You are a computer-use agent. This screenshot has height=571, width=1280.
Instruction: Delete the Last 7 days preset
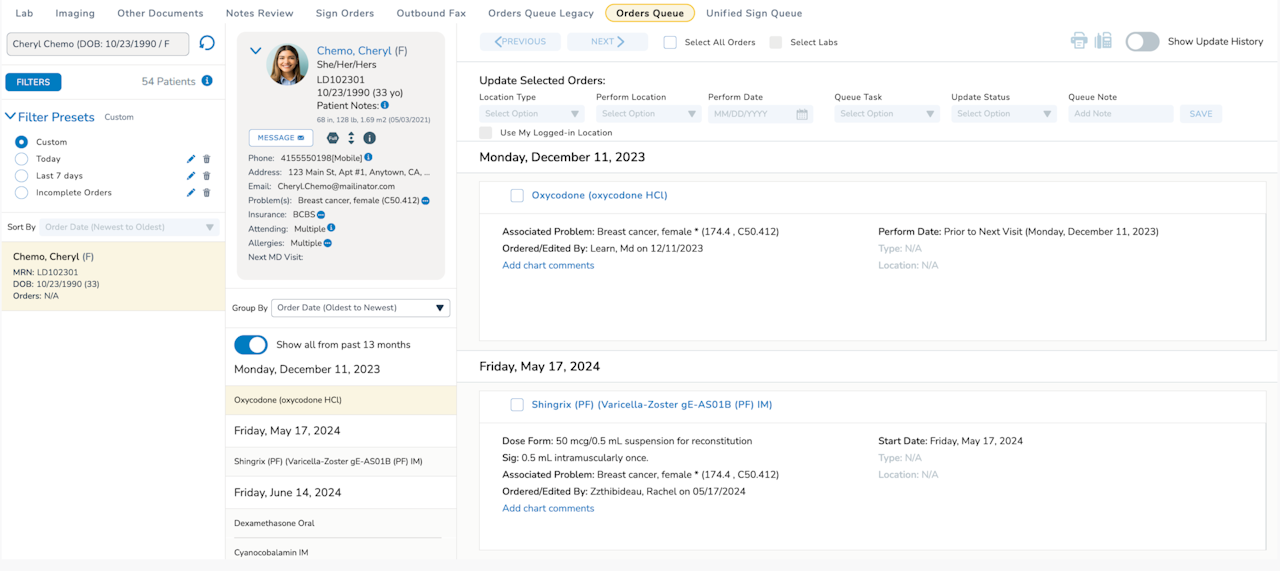207,176
